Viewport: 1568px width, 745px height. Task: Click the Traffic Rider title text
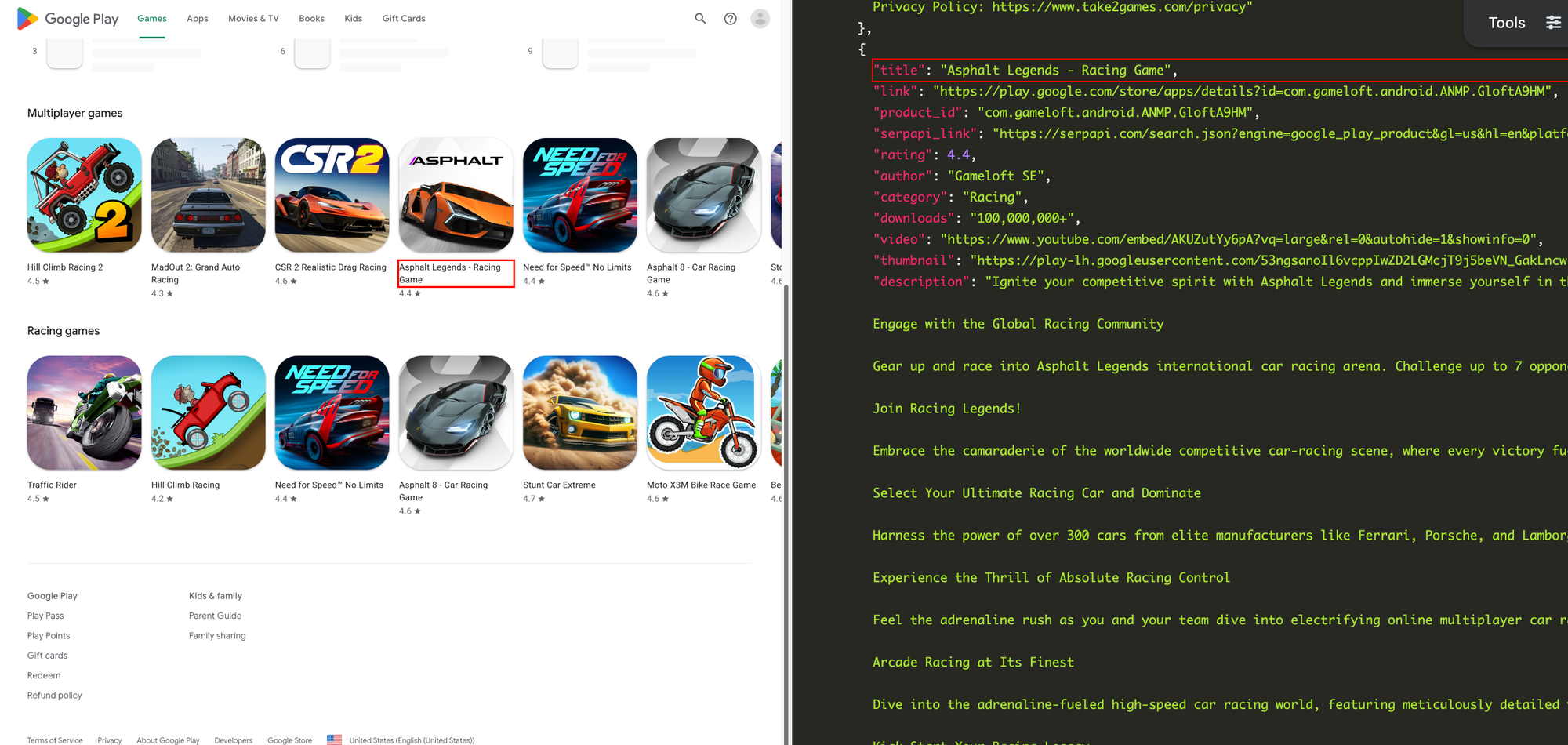tap(52, 485)
